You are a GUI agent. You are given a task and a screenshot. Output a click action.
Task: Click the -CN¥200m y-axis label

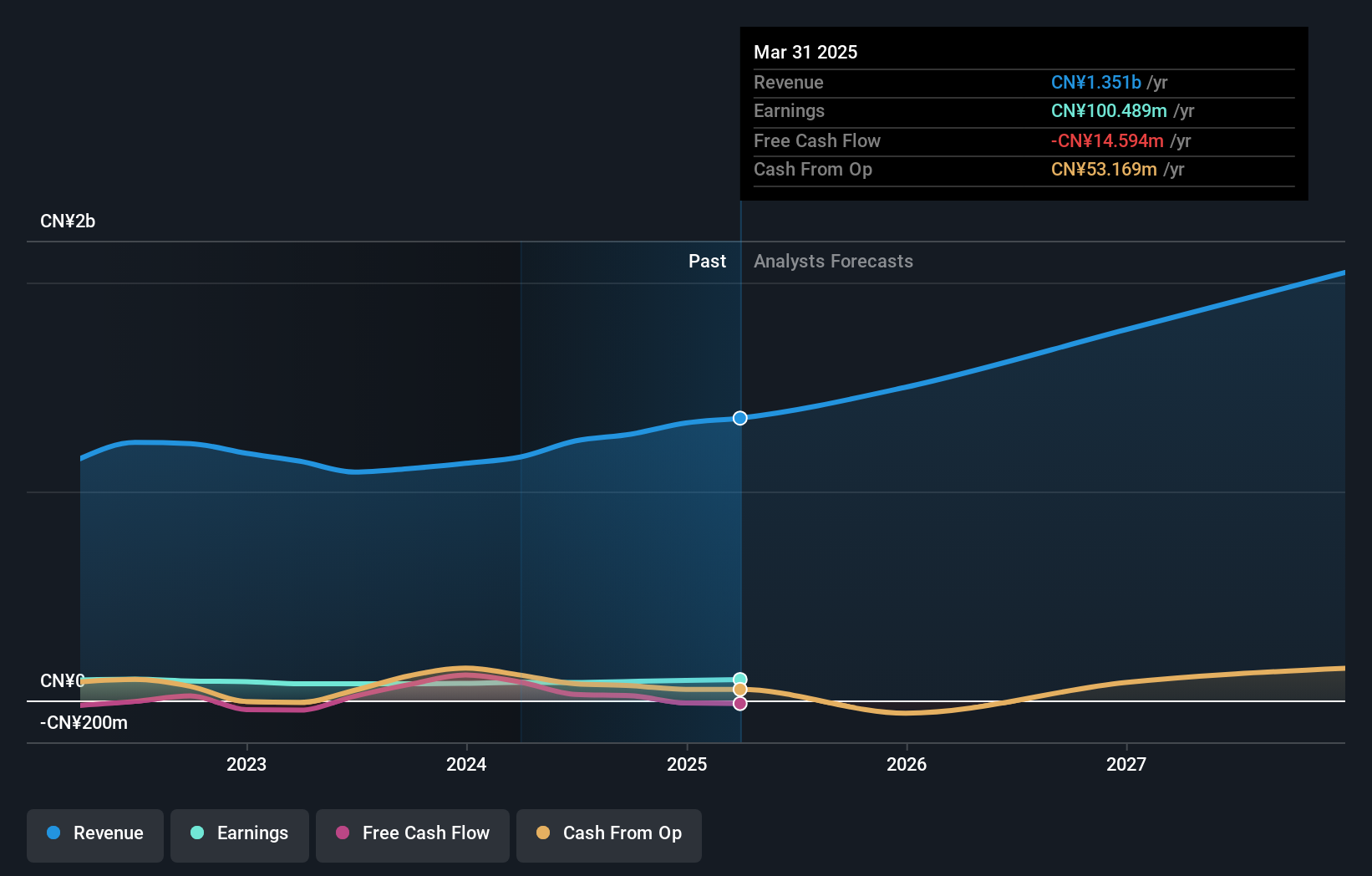(x=84, y=723)
